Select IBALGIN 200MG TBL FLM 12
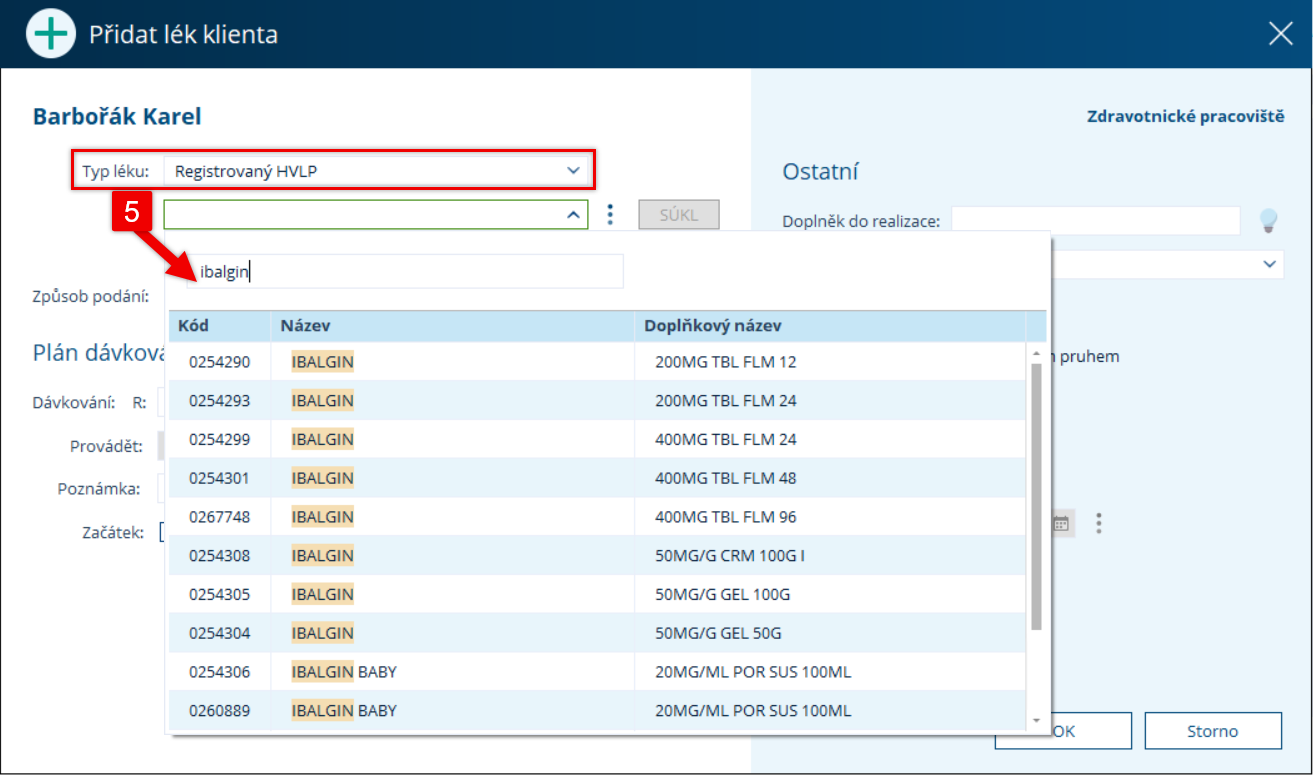The width and height of the screenshot is (1313, 775). [x=597, y=362]
